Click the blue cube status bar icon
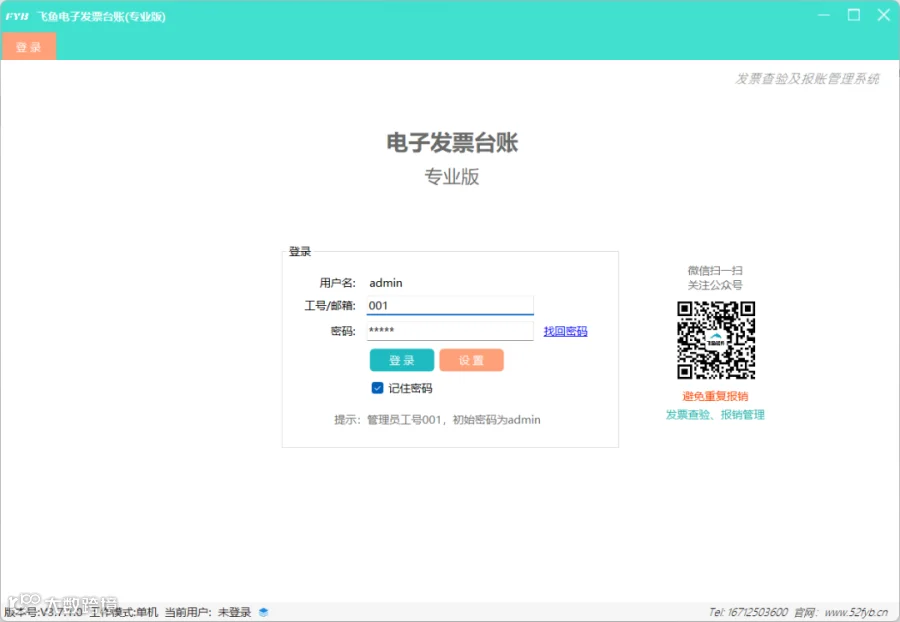This screenshot has height=622, width=900. pyautogui.click(x=263, y=612)
